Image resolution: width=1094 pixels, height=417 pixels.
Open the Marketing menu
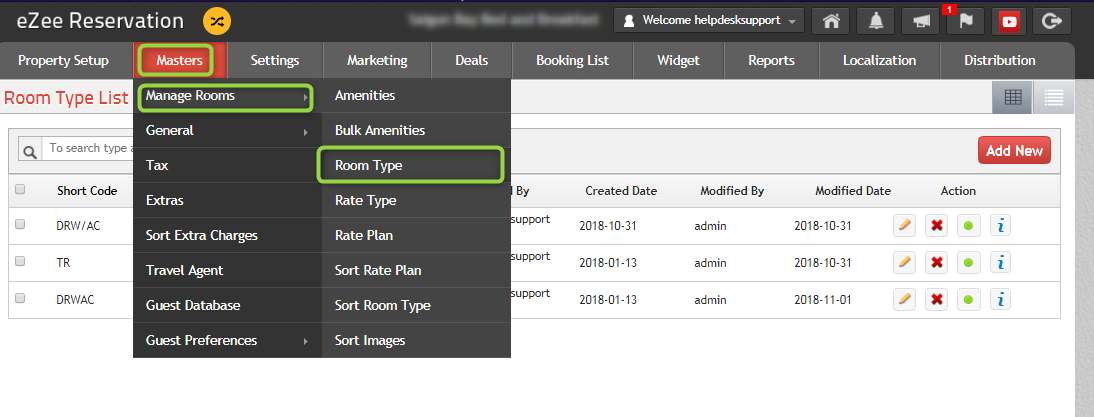tap(377, 61)
